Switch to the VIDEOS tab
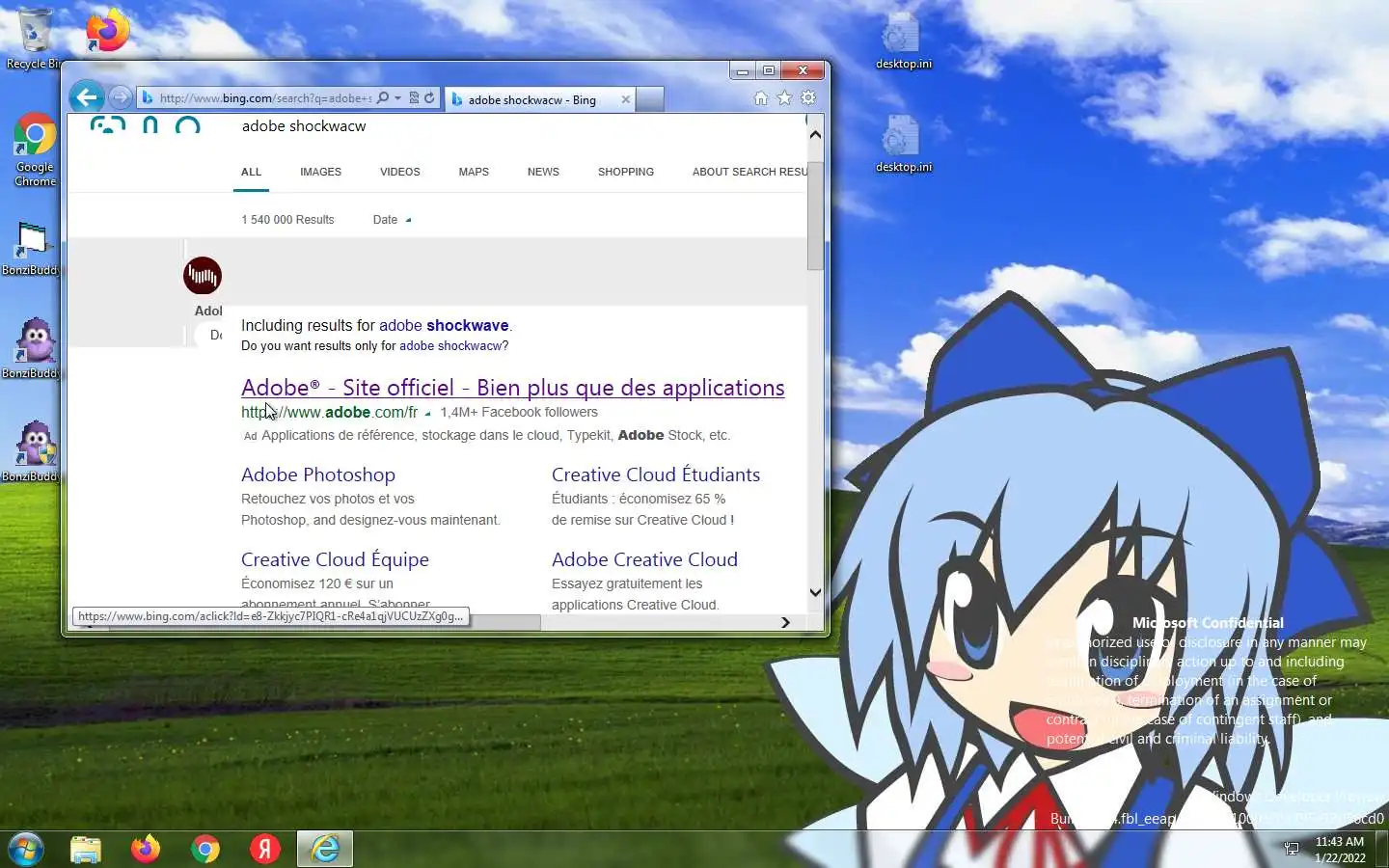Image resolution: width=1389 pixels, height=868 pixels. (399, 172)
